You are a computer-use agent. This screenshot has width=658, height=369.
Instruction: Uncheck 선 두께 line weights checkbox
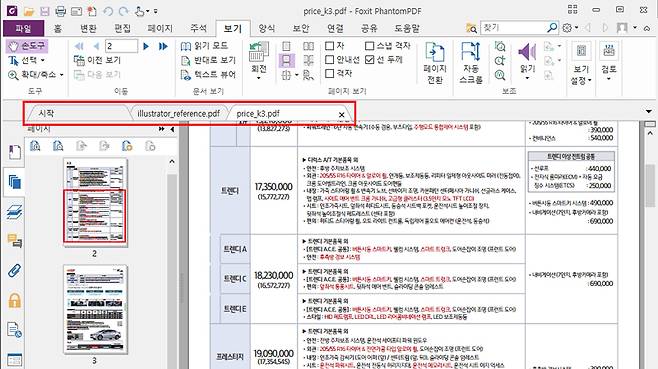point(369,60)
